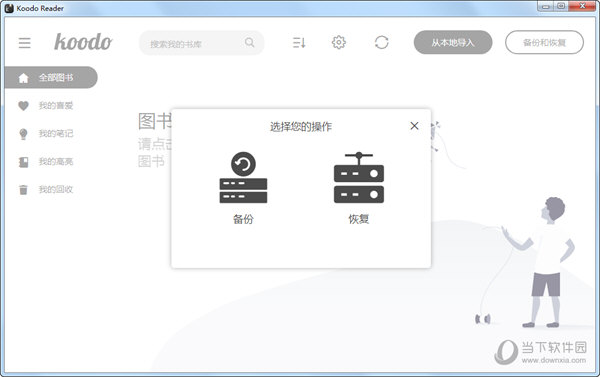Minimize the Koodo Reader window
600x377 pixels.
point(545,7)
